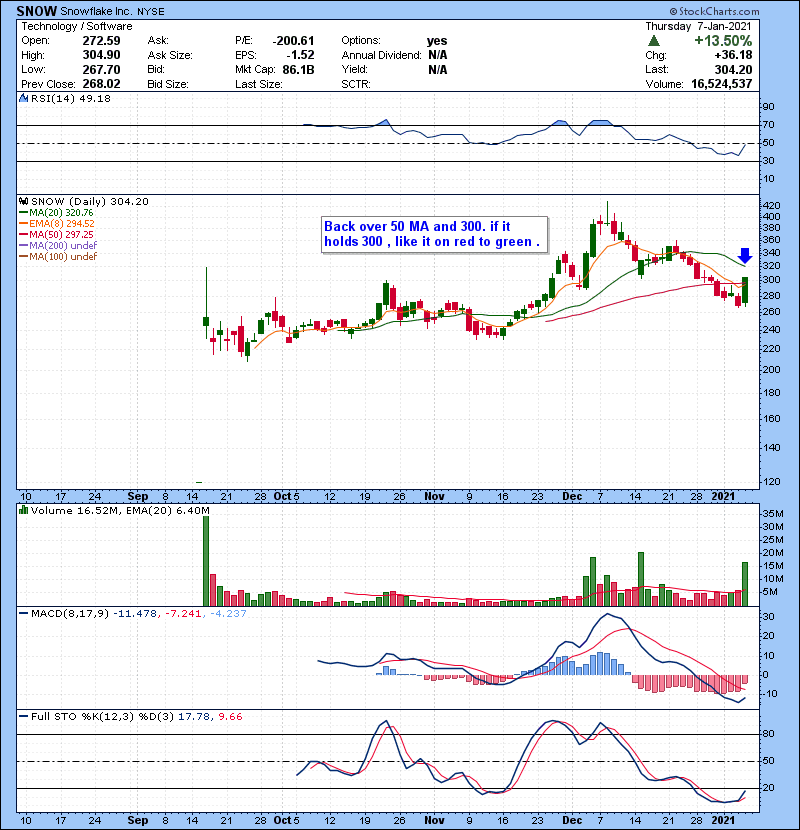800x830 pixels.
Task: Click the tallest IPO-day volume bar
Action: pos(206,561)
